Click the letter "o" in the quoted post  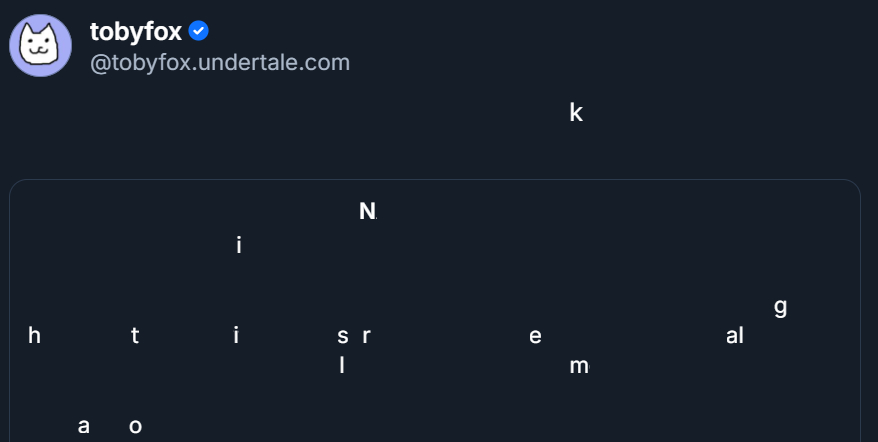click(136, 427)
